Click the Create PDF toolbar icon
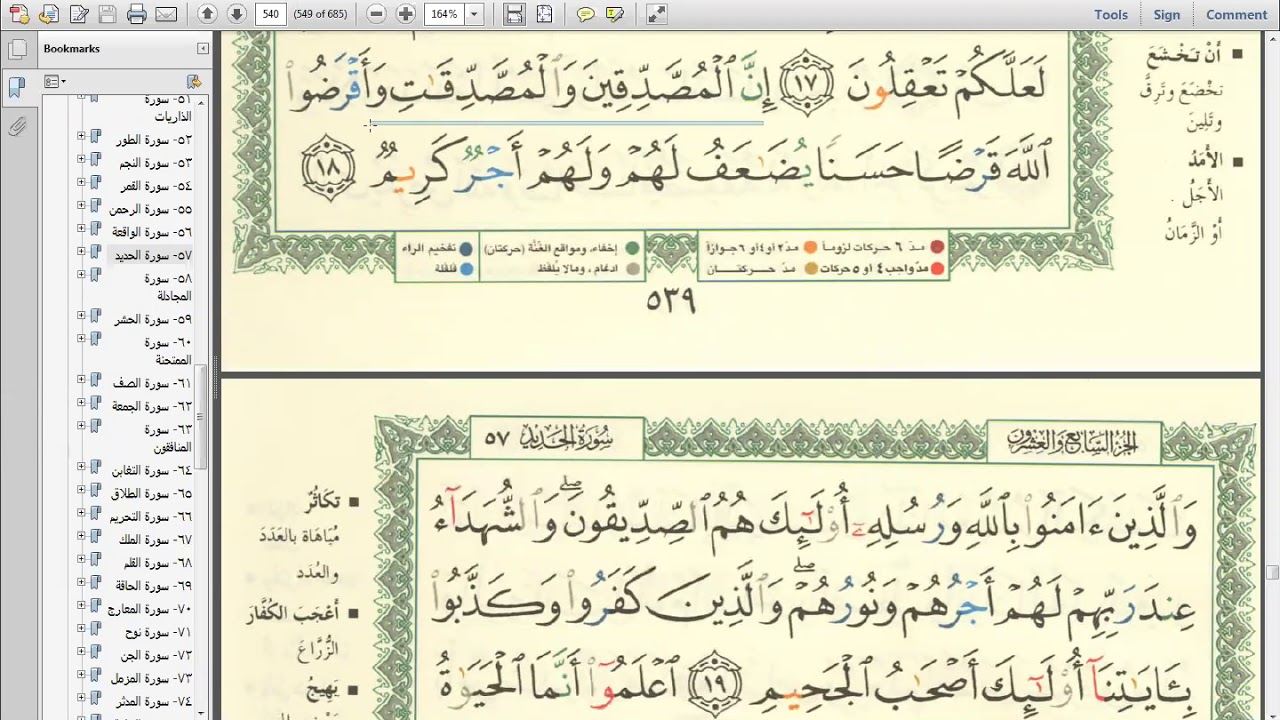The height and width of the screenshot is (720, 1280). coord(18,14)
